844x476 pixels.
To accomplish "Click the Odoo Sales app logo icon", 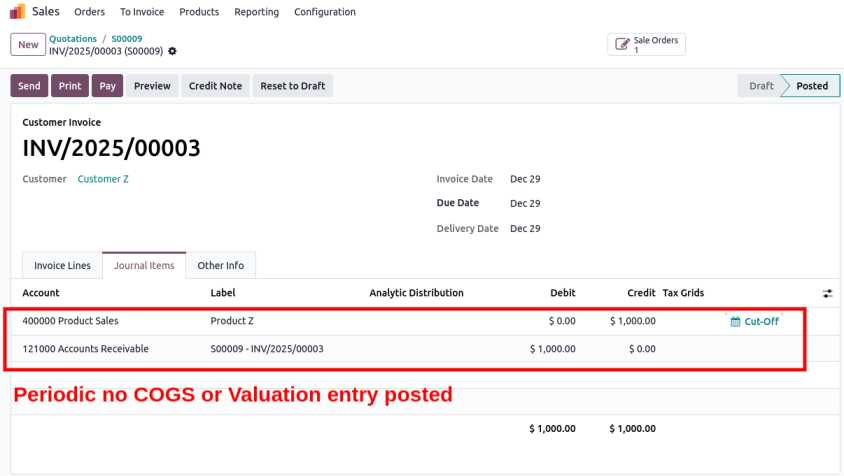I will [x=17, y=12].
